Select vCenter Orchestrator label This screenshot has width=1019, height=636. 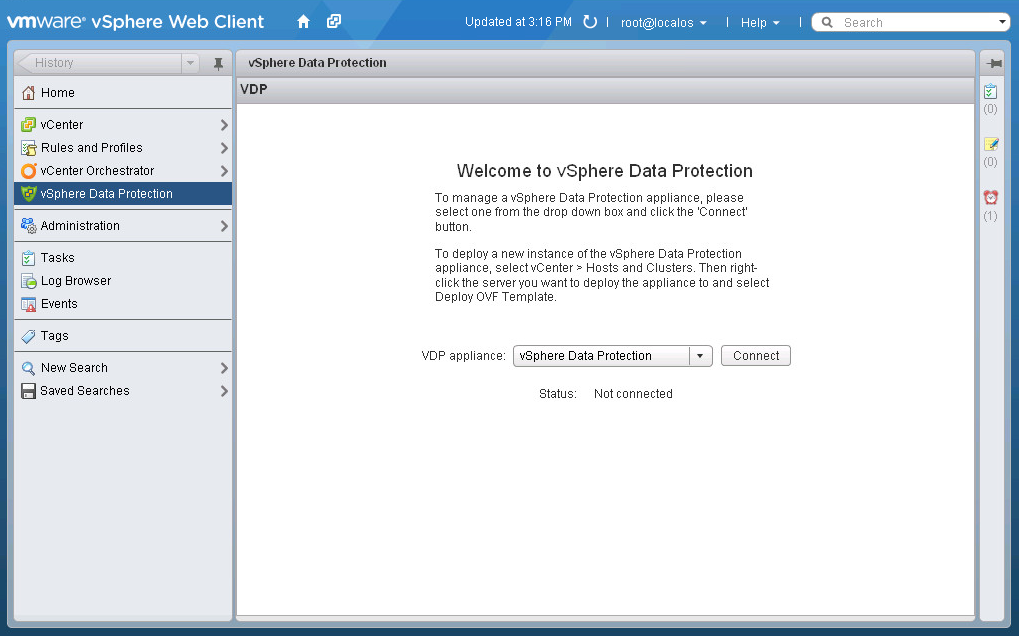[x=97, y=171]
